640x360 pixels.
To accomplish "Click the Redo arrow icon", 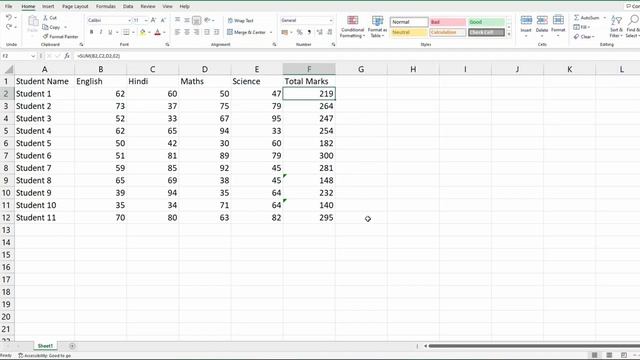I will (9, 27).
